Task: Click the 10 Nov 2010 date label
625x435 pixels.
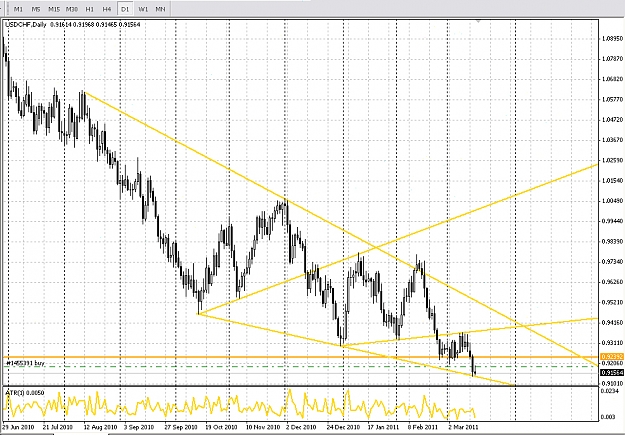Action: pos(262,427)
